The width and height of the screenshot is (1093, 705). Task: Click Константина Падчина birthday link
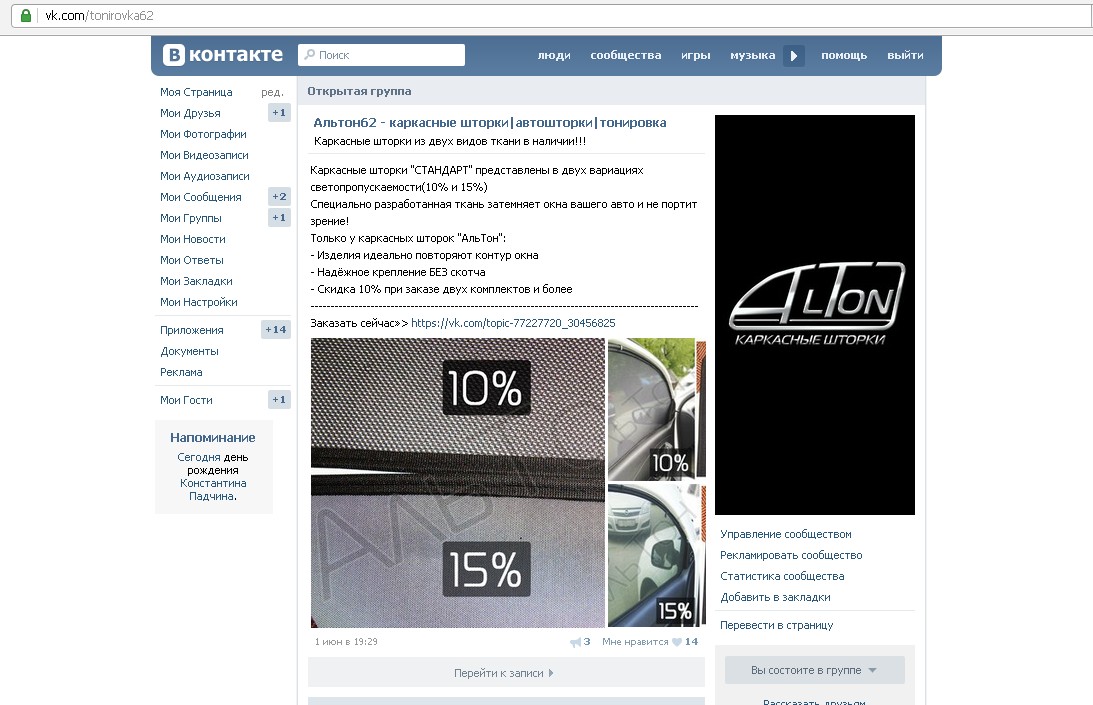point(213,490)
